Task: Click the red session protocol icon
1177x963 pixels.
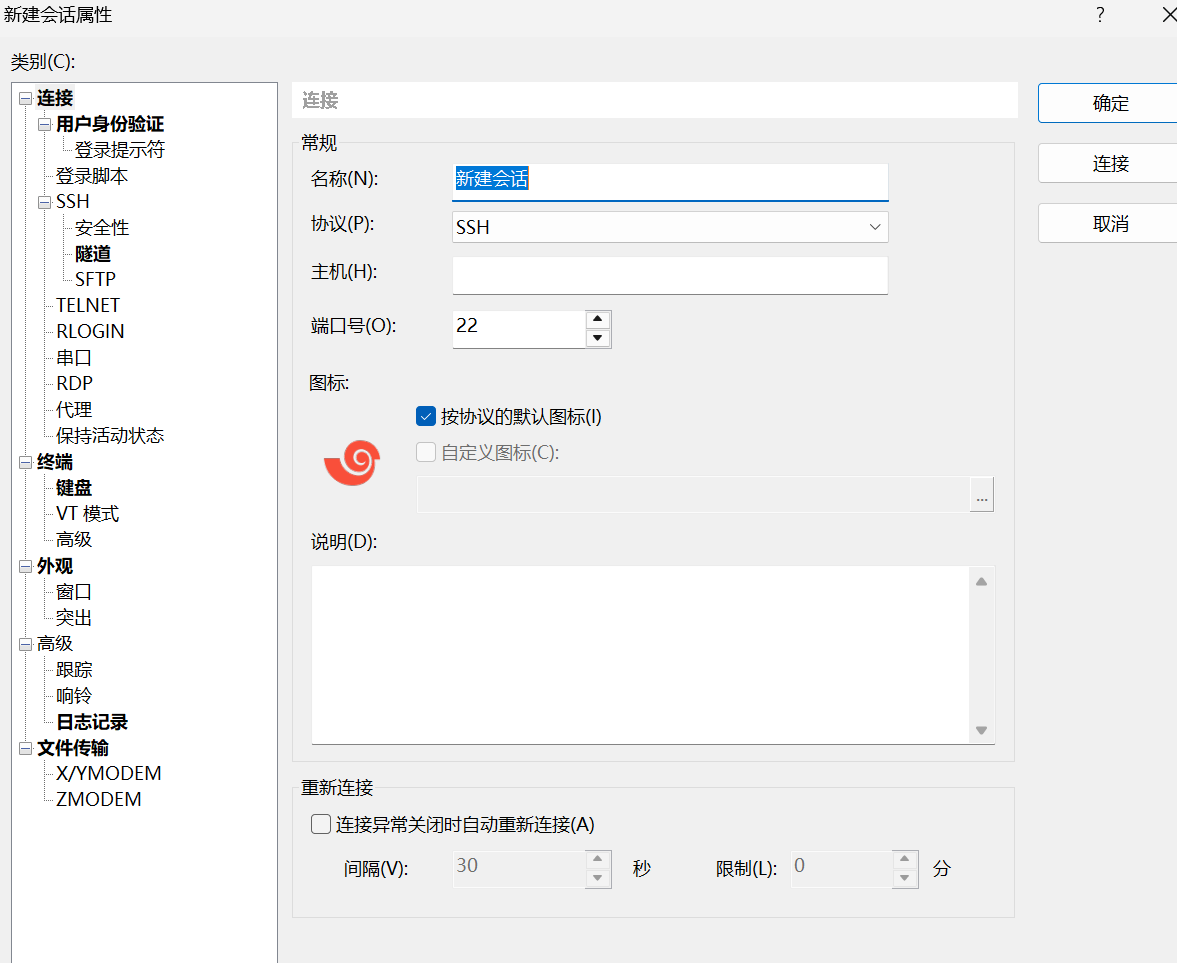Action: click(x=352, y=462)
